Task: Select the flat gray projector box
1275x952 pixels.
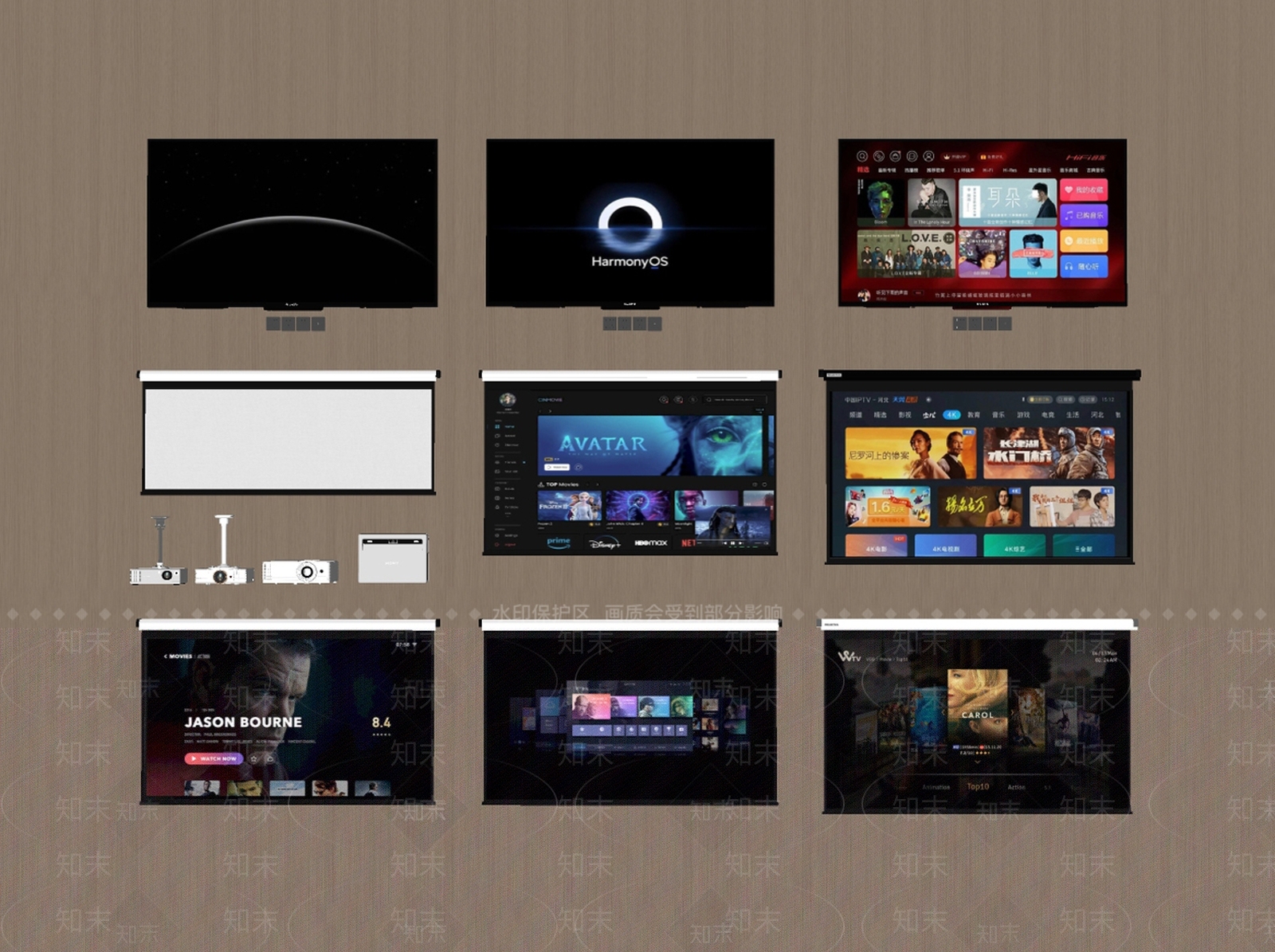Action: coord(393,558)
